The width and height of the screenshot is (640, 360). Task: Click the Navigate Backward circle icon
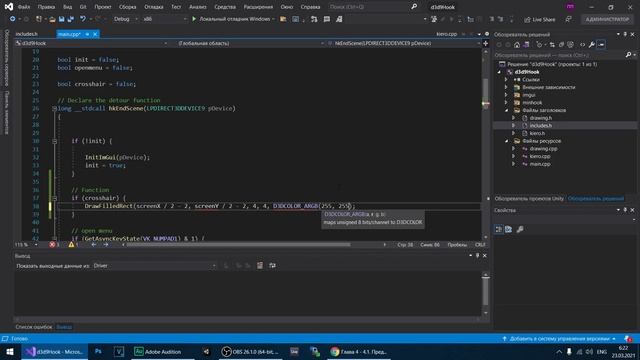click(13, 19)
